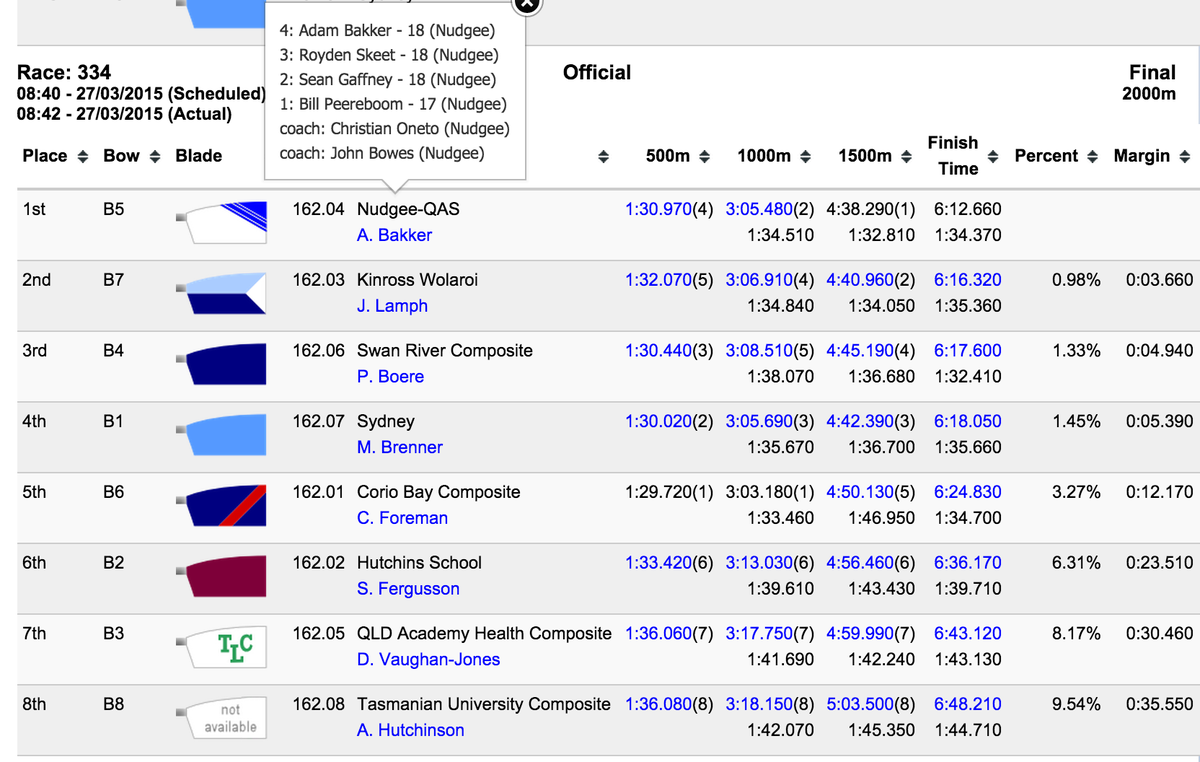Click entry number 162.08
This screenshot has height=762, width=1200.
point(318,705)
